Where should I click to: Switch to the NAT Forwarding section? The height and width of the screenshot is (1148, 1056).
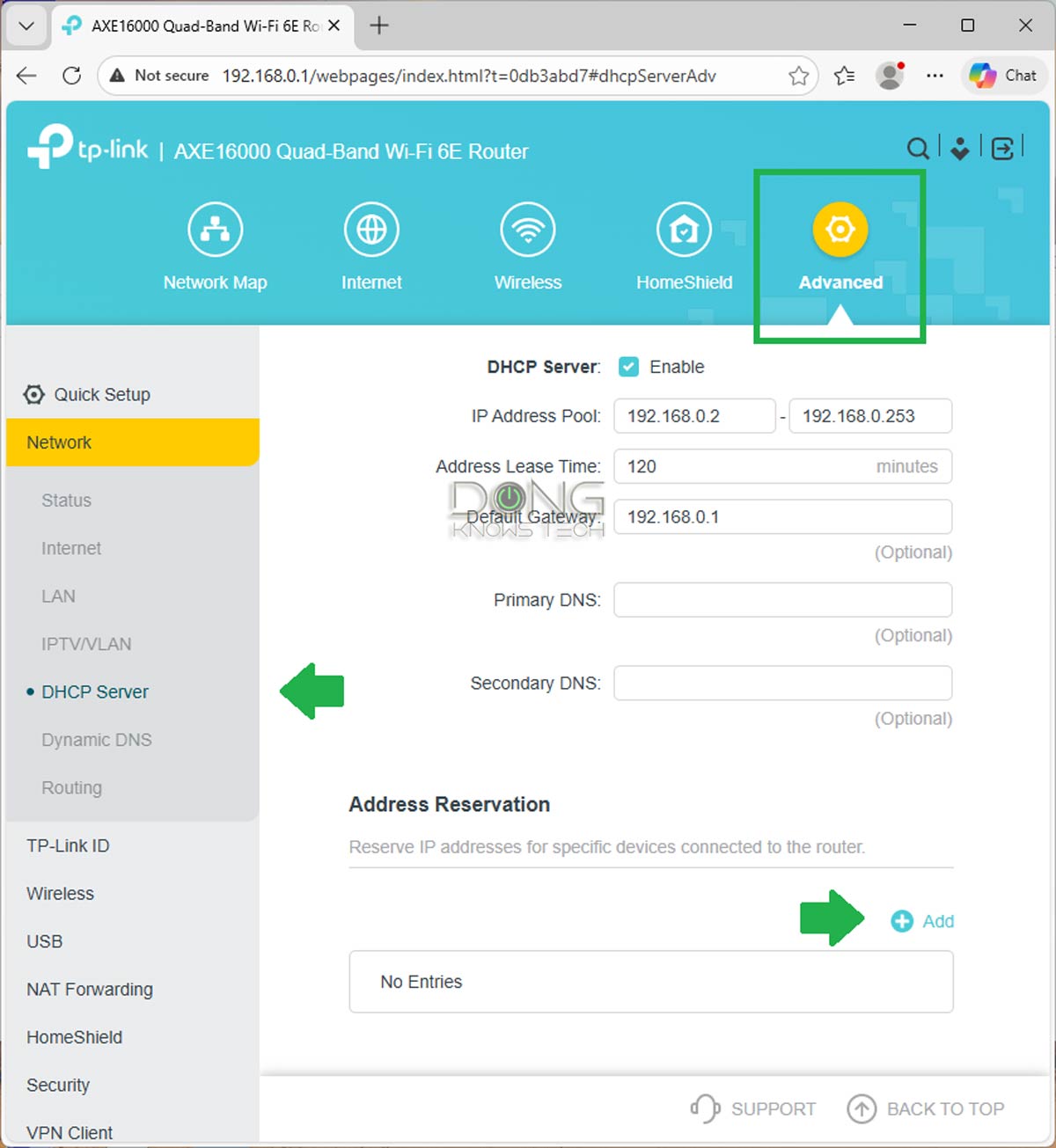[89, 989]
